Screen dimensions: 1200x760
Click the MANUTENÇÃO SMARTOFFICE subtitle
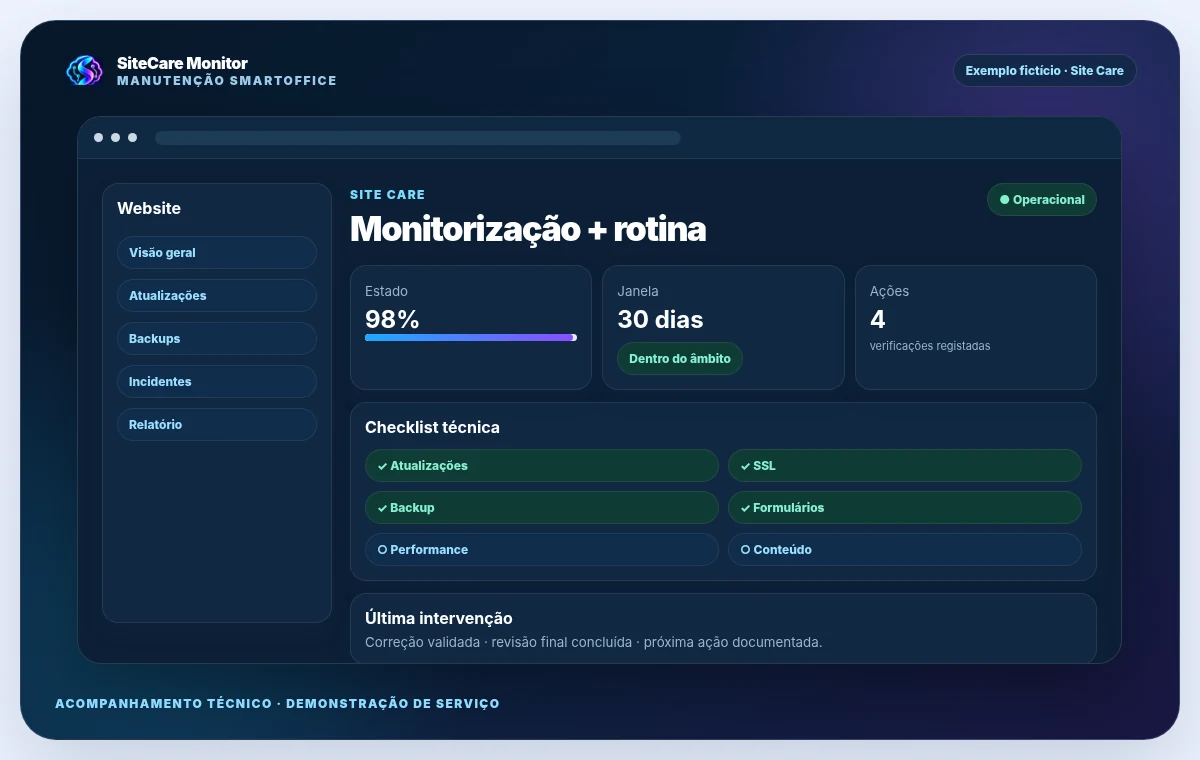click(227, 81)
